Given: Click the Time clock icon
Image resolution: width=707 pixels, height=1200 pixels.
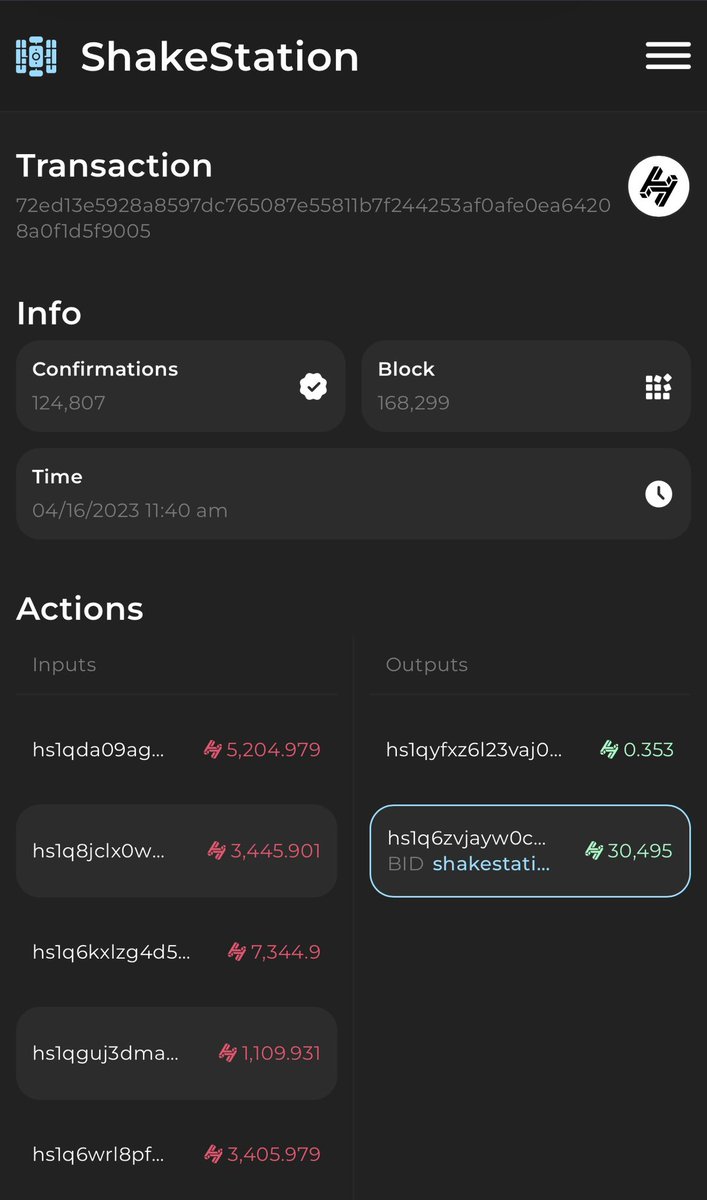Looking at the screenshot, I should pos(658,493).
